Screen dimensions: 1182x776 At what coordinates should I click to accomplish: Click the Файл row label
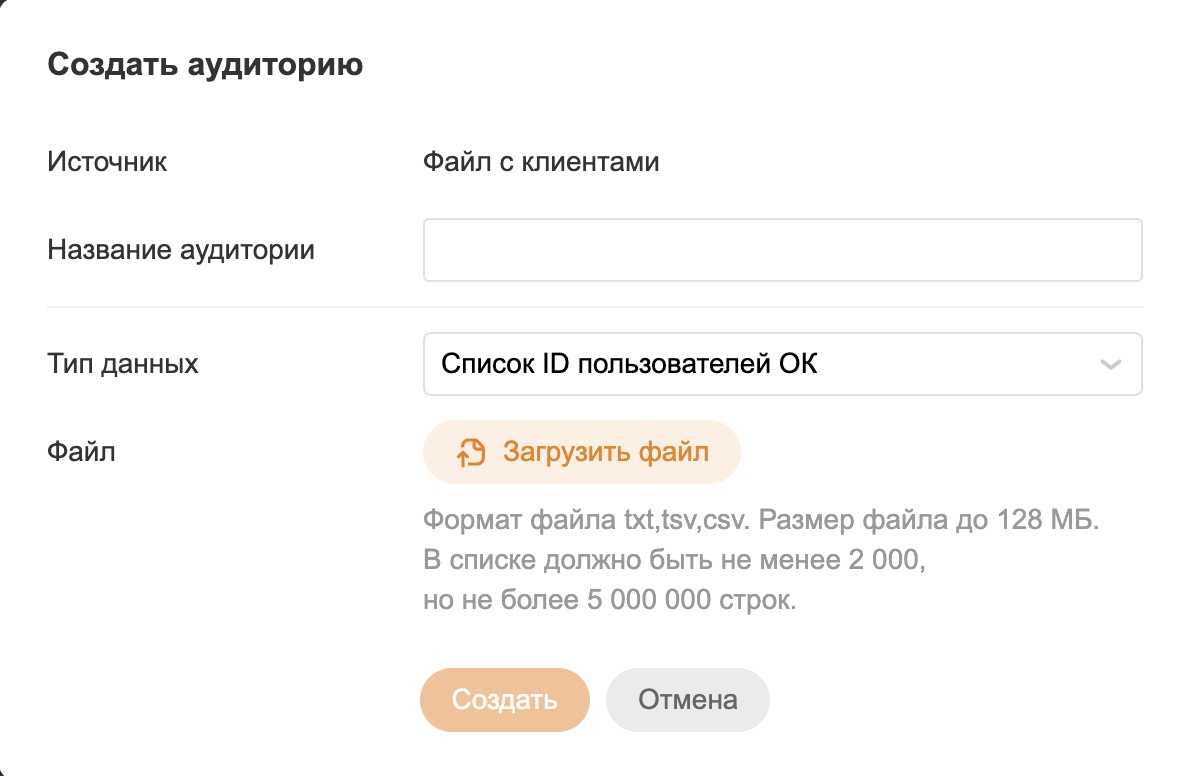tap(81, 452)
